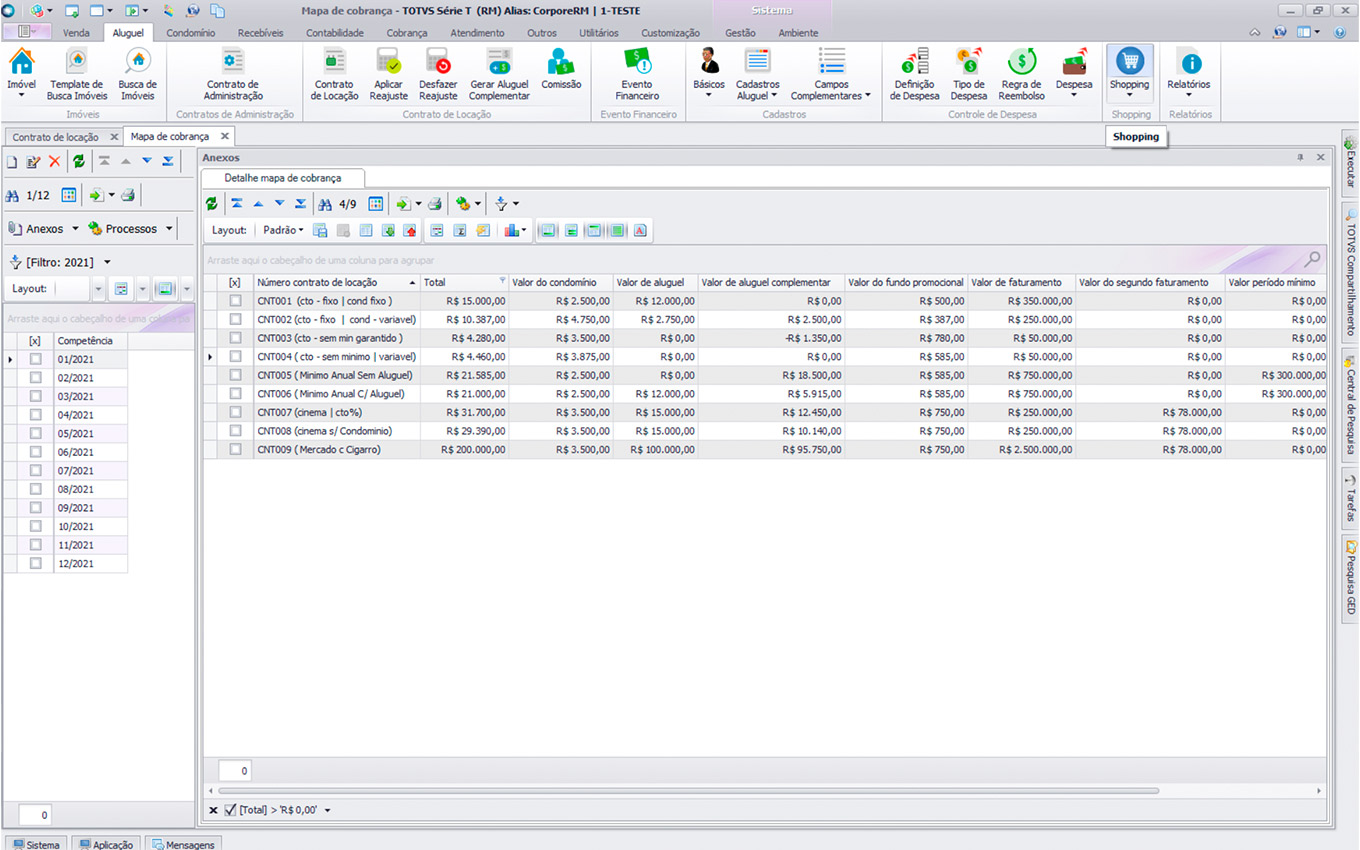Switch to the Condomínio ribbon tab
The width and height of the screenshot is (1360, 850).
[x=190, y=33]
